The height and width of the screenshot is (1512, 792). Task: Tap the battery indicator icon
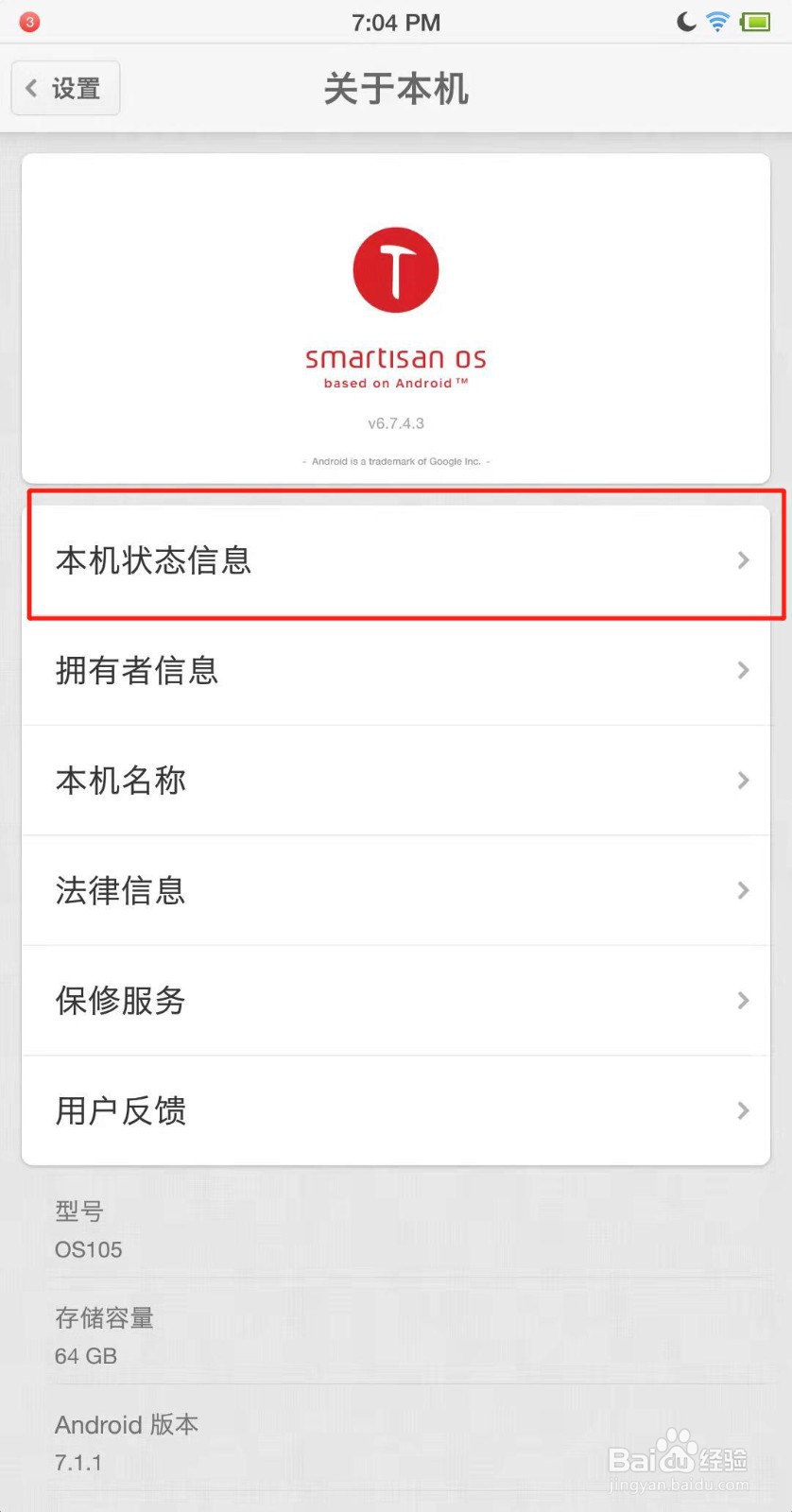coord(756,22)
